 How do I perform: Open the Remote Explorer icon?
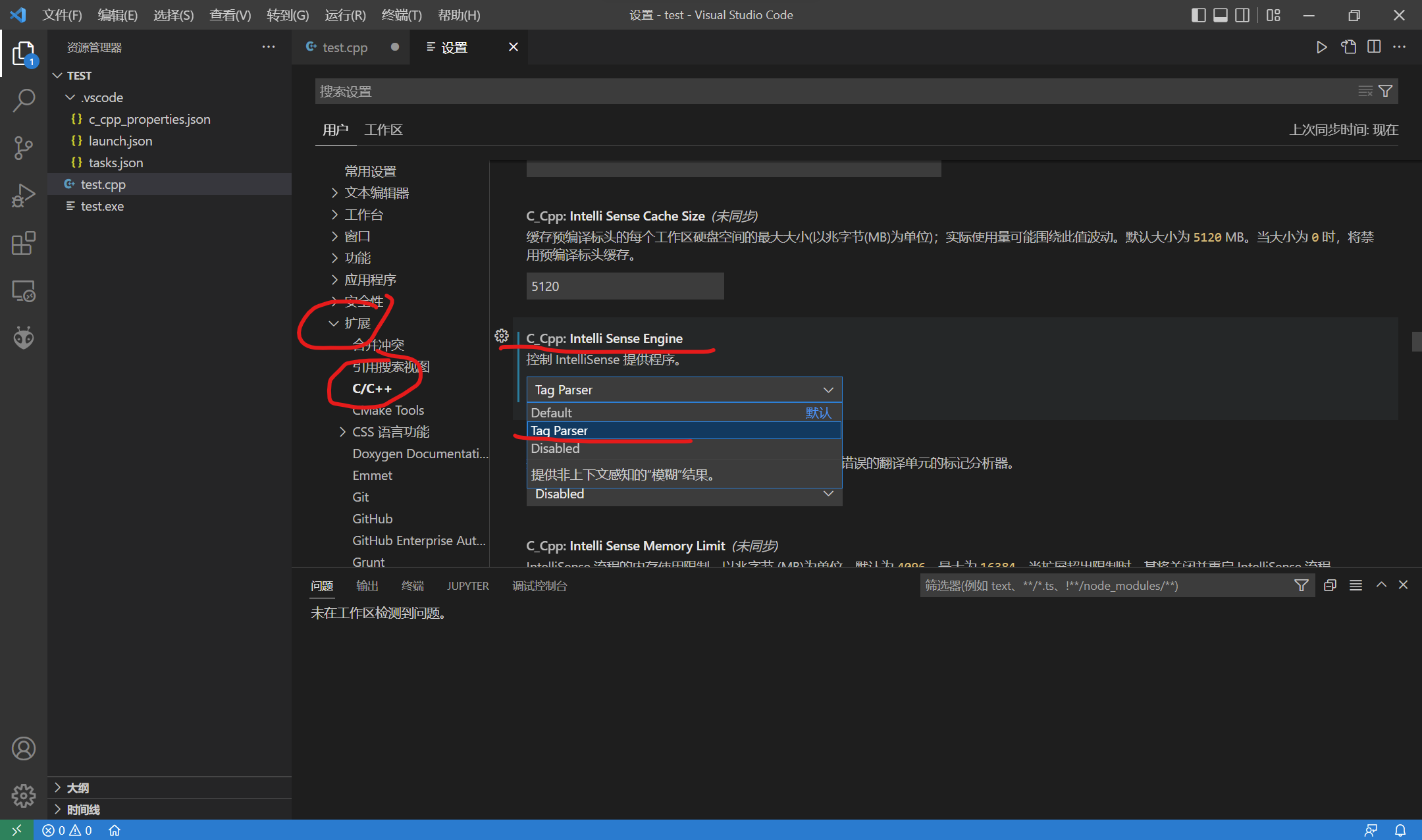point(24,290)
